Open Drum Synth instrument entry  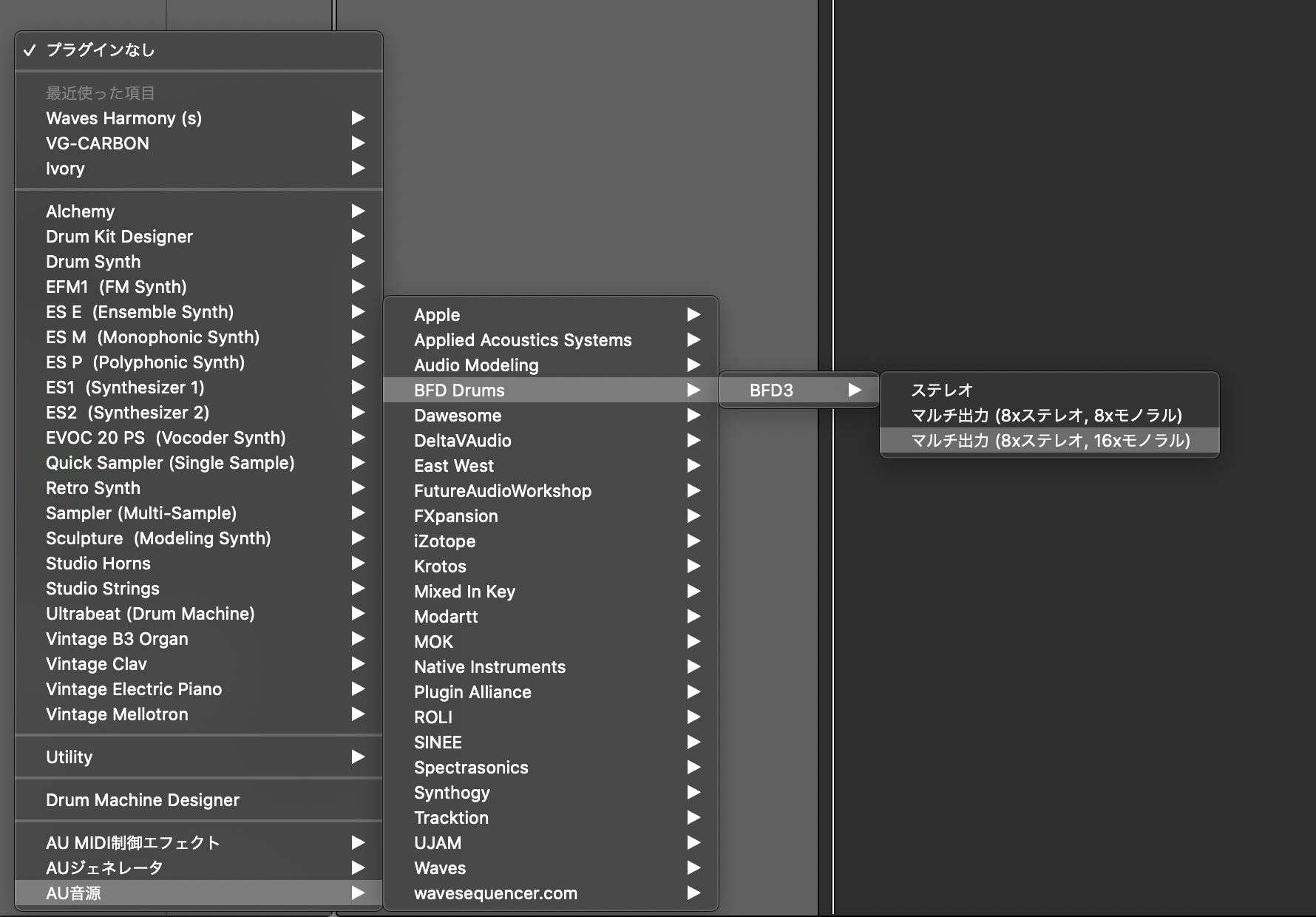tap(198, 262)
